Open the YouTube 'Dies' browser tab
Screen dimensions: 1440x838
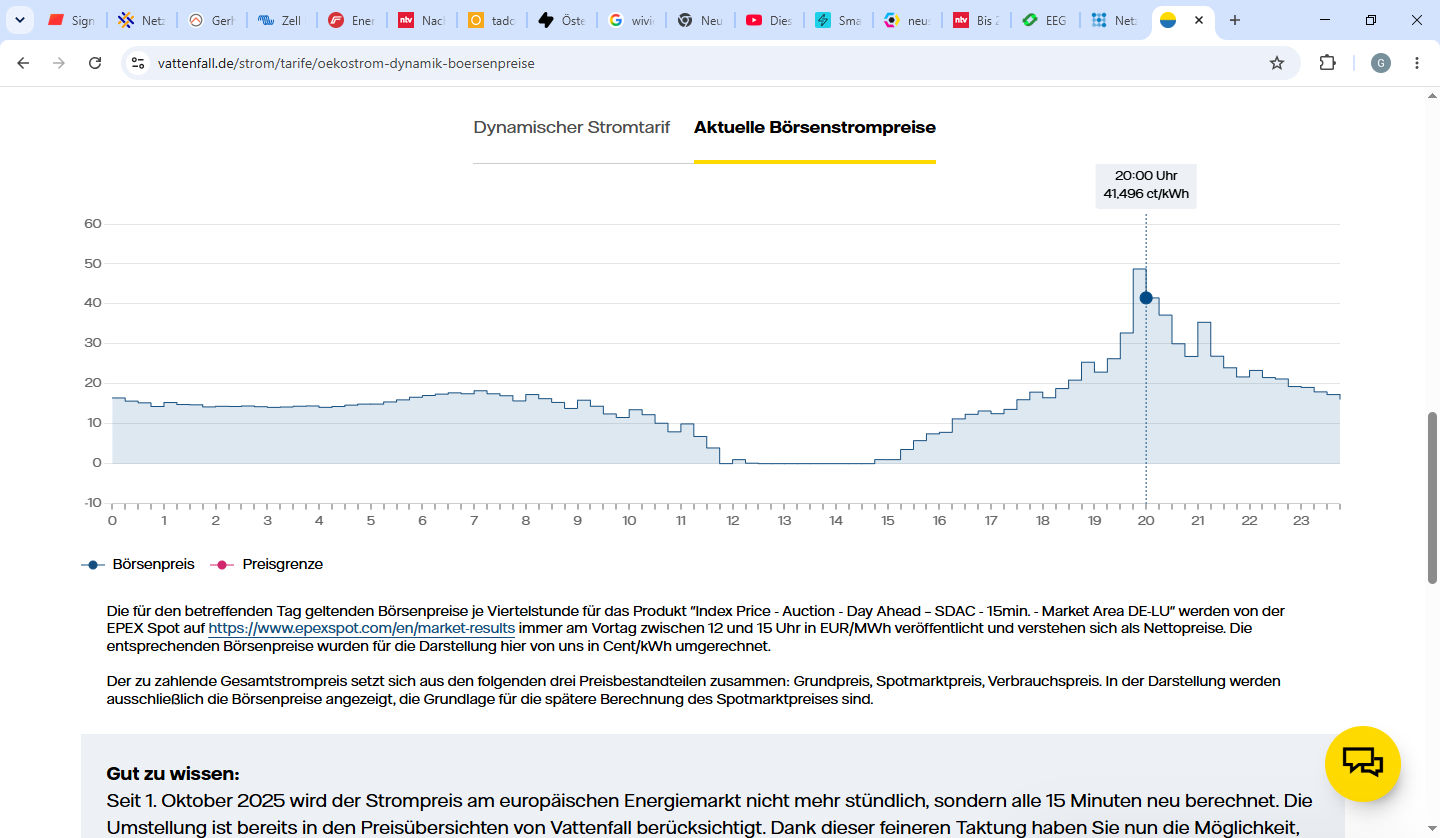(770, 20)
